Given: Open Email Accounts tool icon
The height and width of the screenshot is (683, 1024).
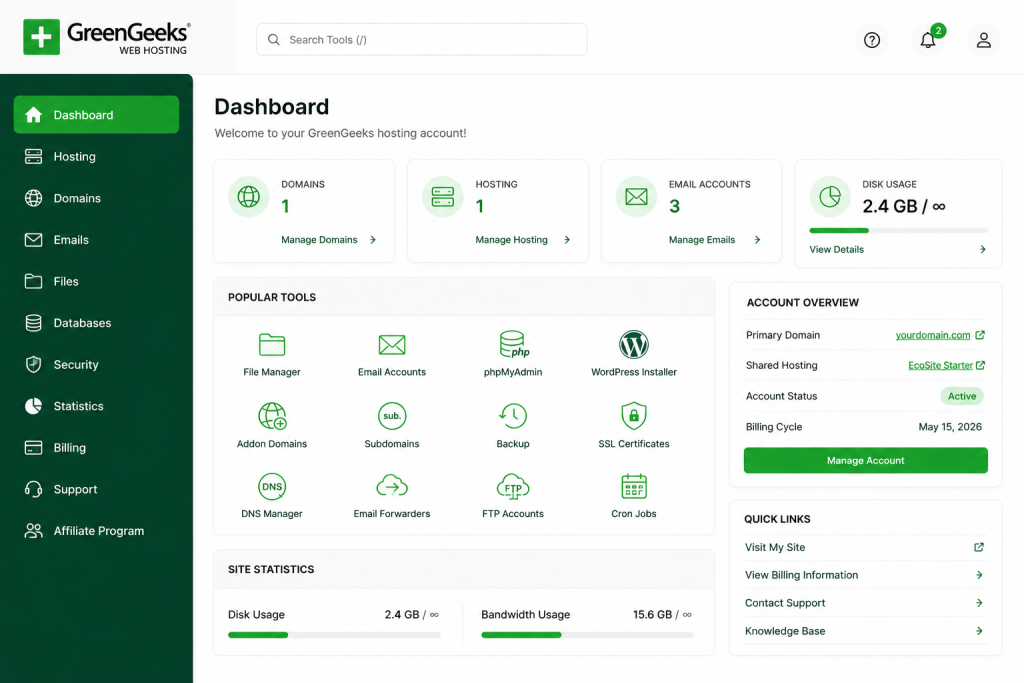Looking at the screenshot, I should point(392,345).
